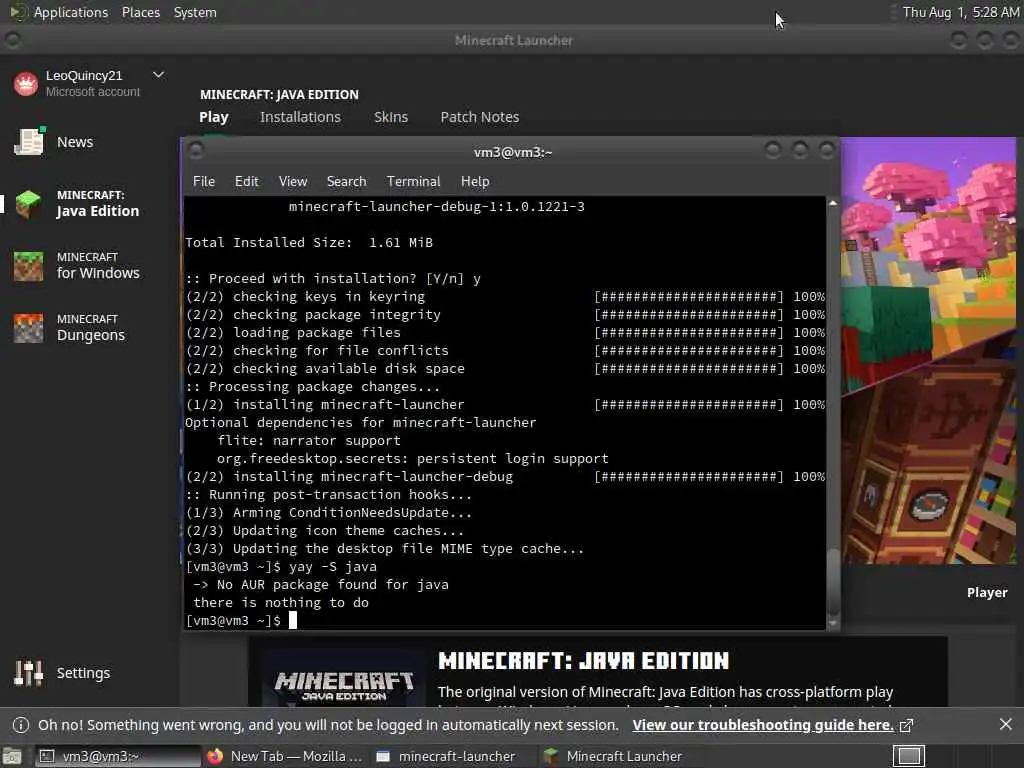Click the Microsoft account label
This screenshot has height=768, width=1024.
coord(93,92)
